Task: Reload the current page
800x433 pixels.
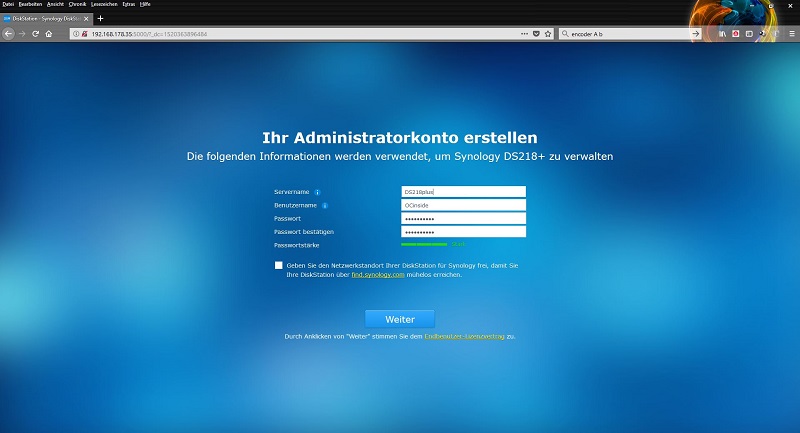Action: coord(36,34)
